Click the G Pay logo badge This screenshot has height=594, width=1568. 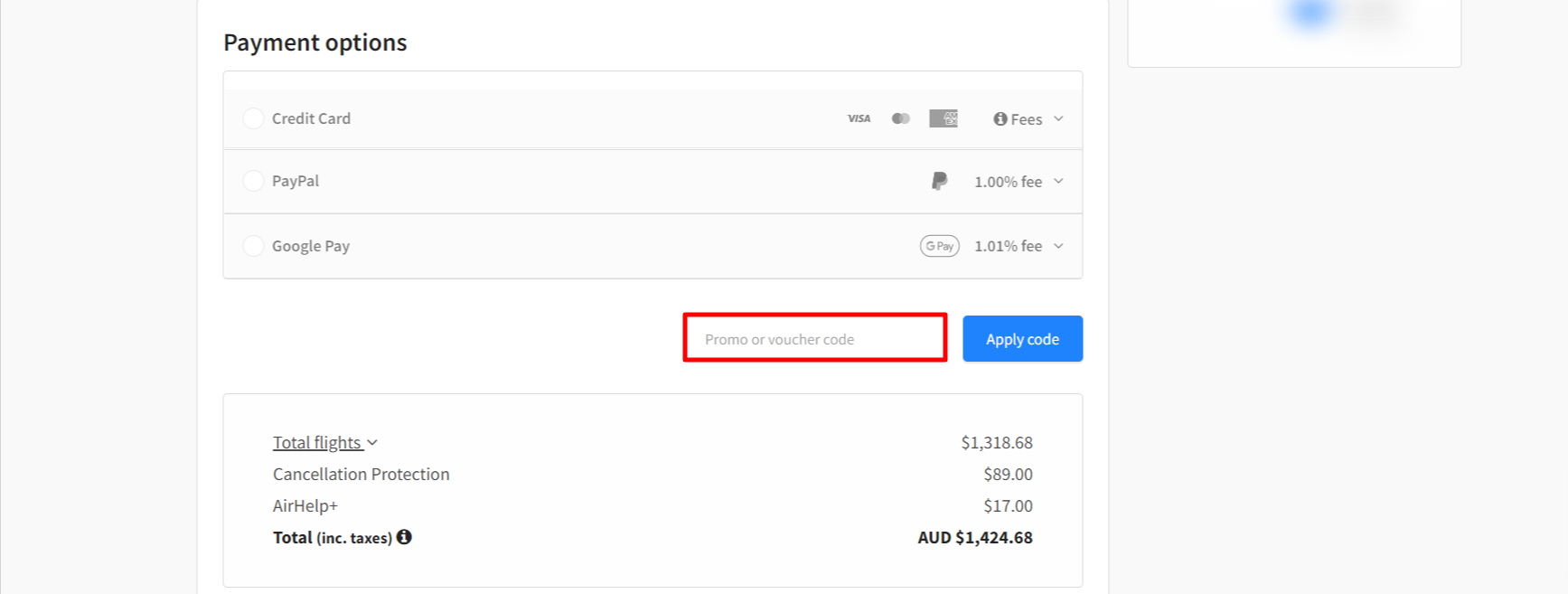tap(939, 246)
